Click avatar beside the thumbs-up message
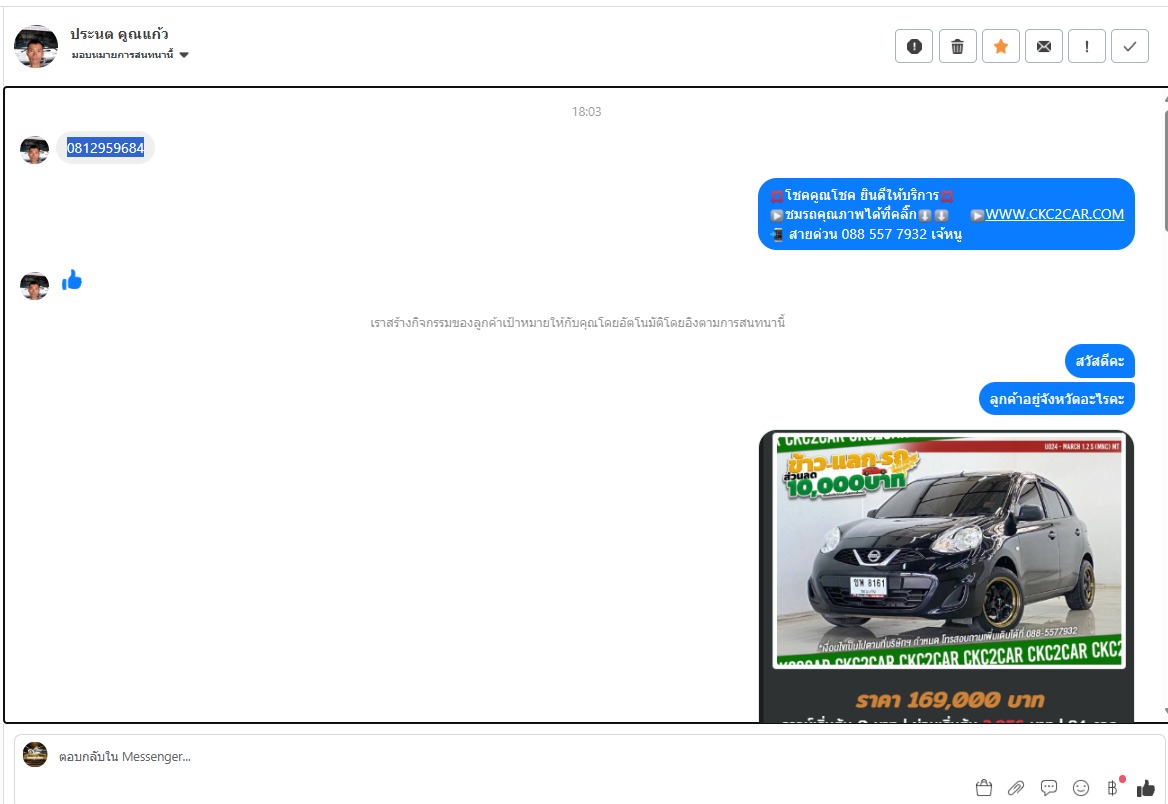Viewport: 1168px width, 804px height. pos(34,286)
